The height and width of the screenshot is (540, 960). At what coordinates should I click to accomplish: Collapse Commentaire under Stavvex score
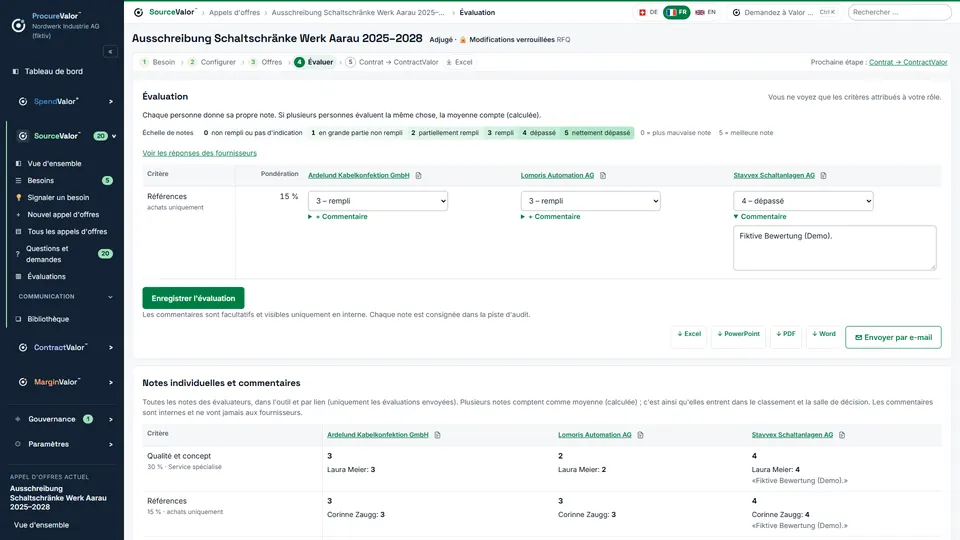click(x=760, y=217)
